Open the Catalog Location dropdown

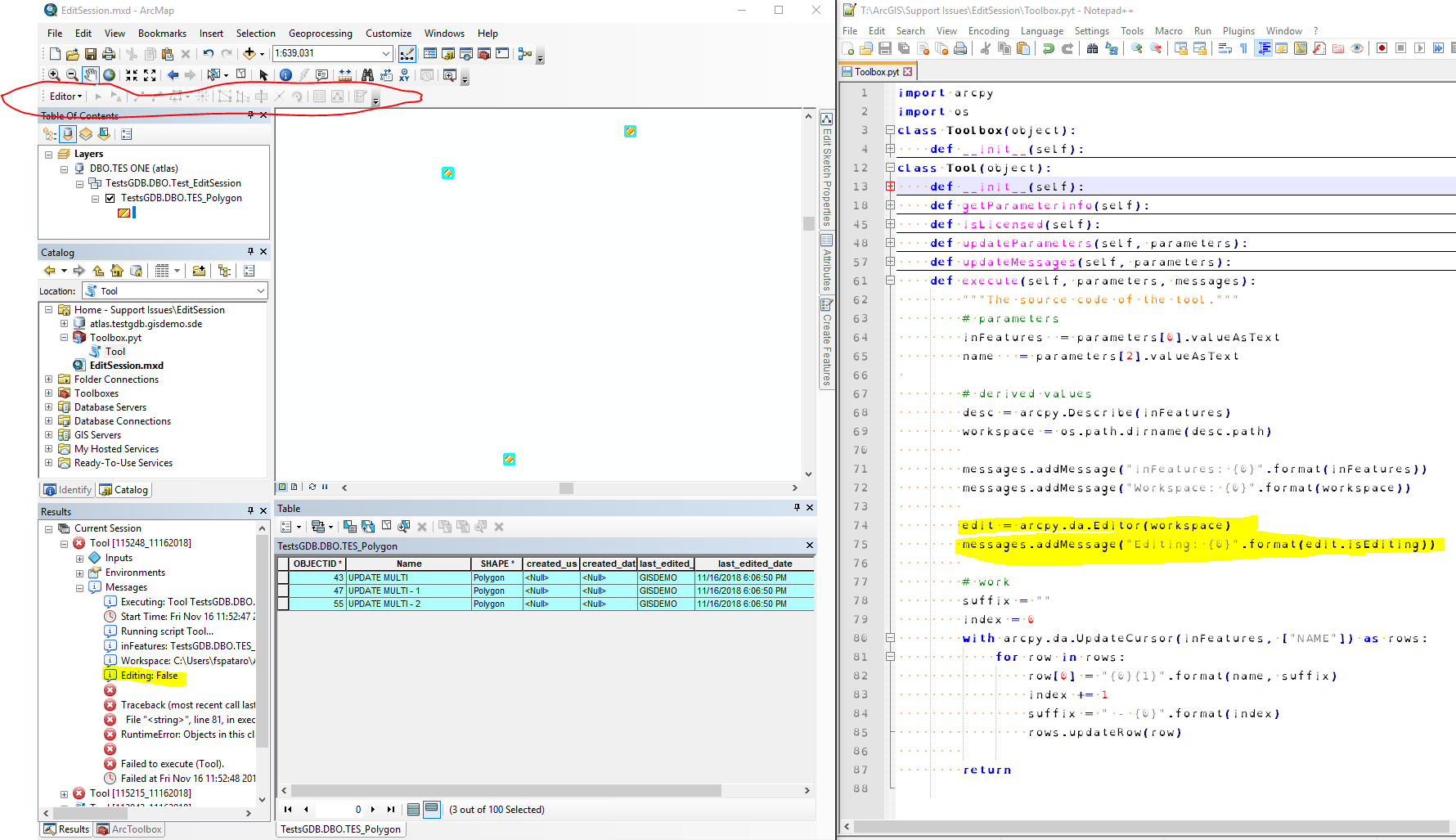point(261,291)
